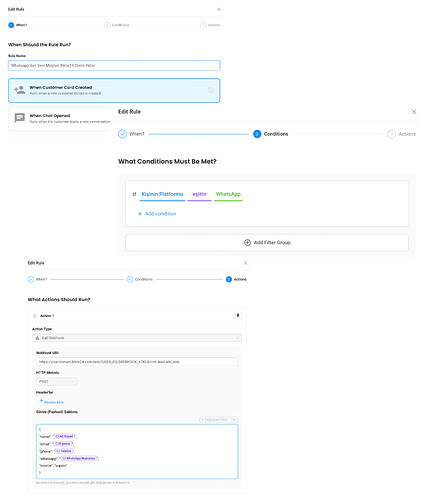Viewport: 423px width, 500px height.
Task: Delete Action 1 using the trash icon
Action: point(238,315)
